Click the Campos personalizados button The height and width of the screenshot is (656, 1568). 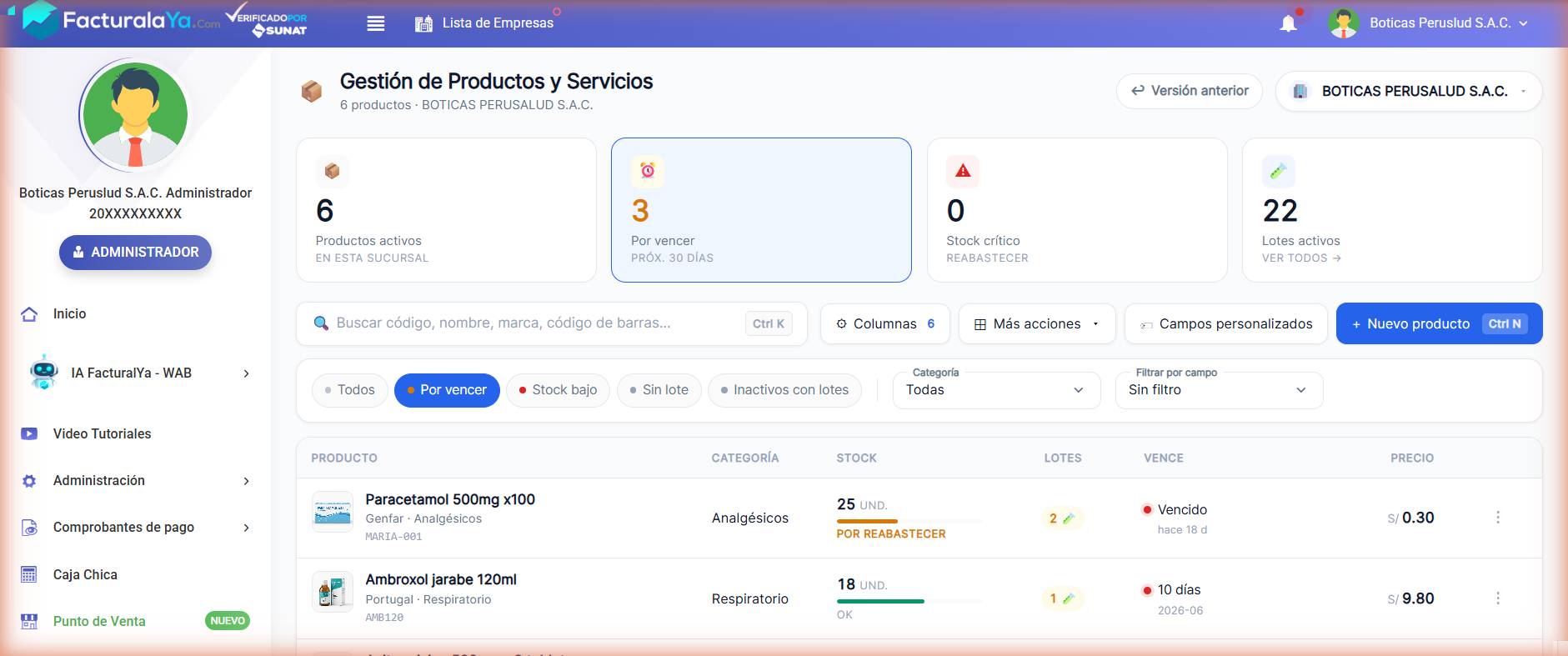pyautogui.click(x=1225, y=324)
